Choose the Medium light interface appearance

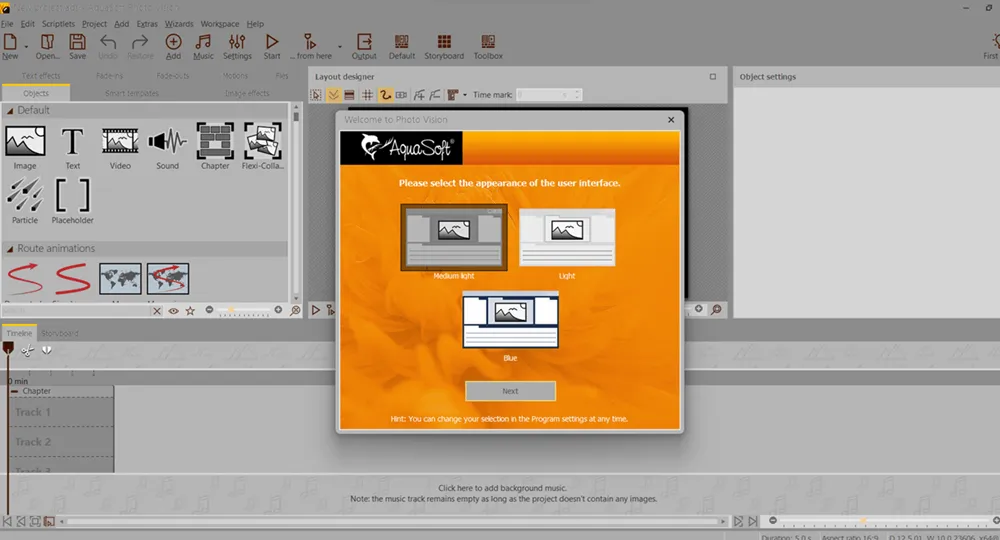click(x=454, y=238)
